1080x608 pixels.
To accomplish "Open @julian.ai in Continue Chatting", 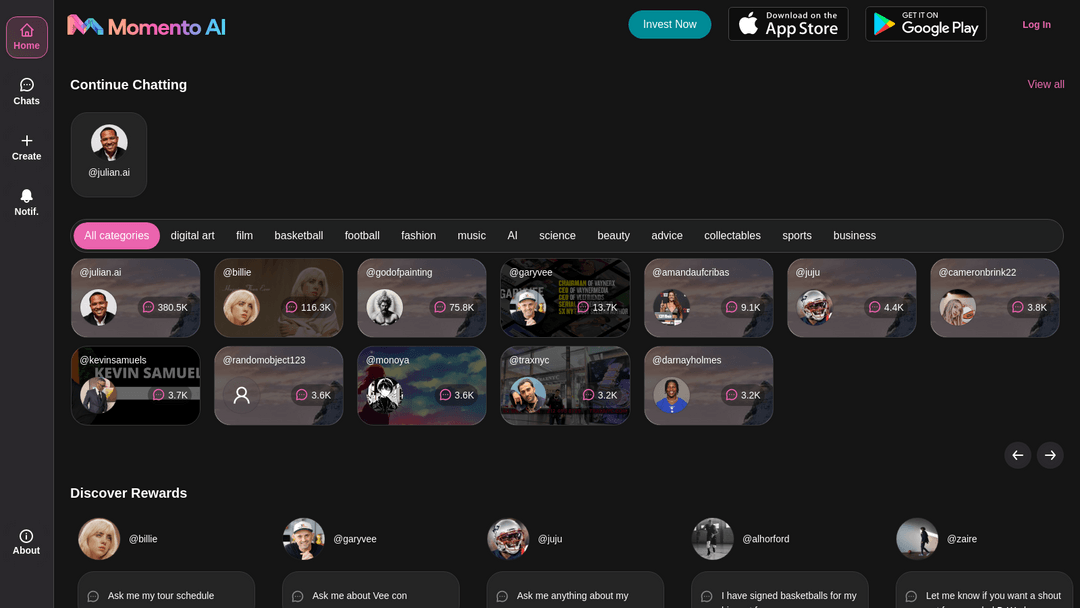I will (109, 155).
